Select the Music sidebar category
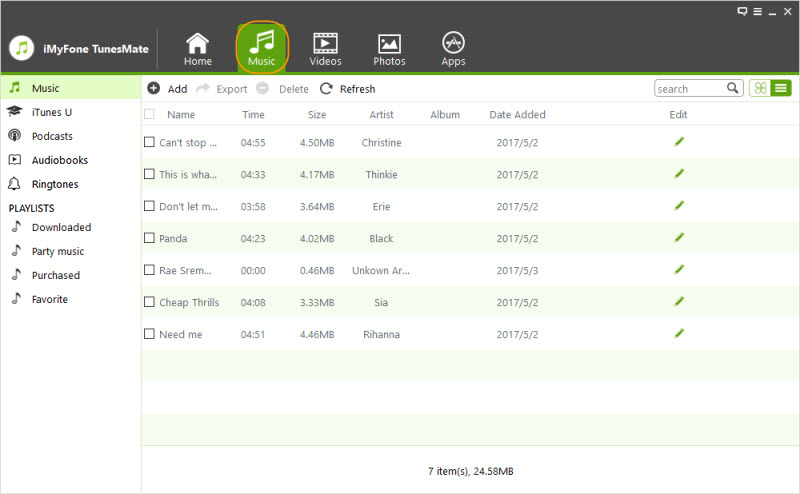 71,88
